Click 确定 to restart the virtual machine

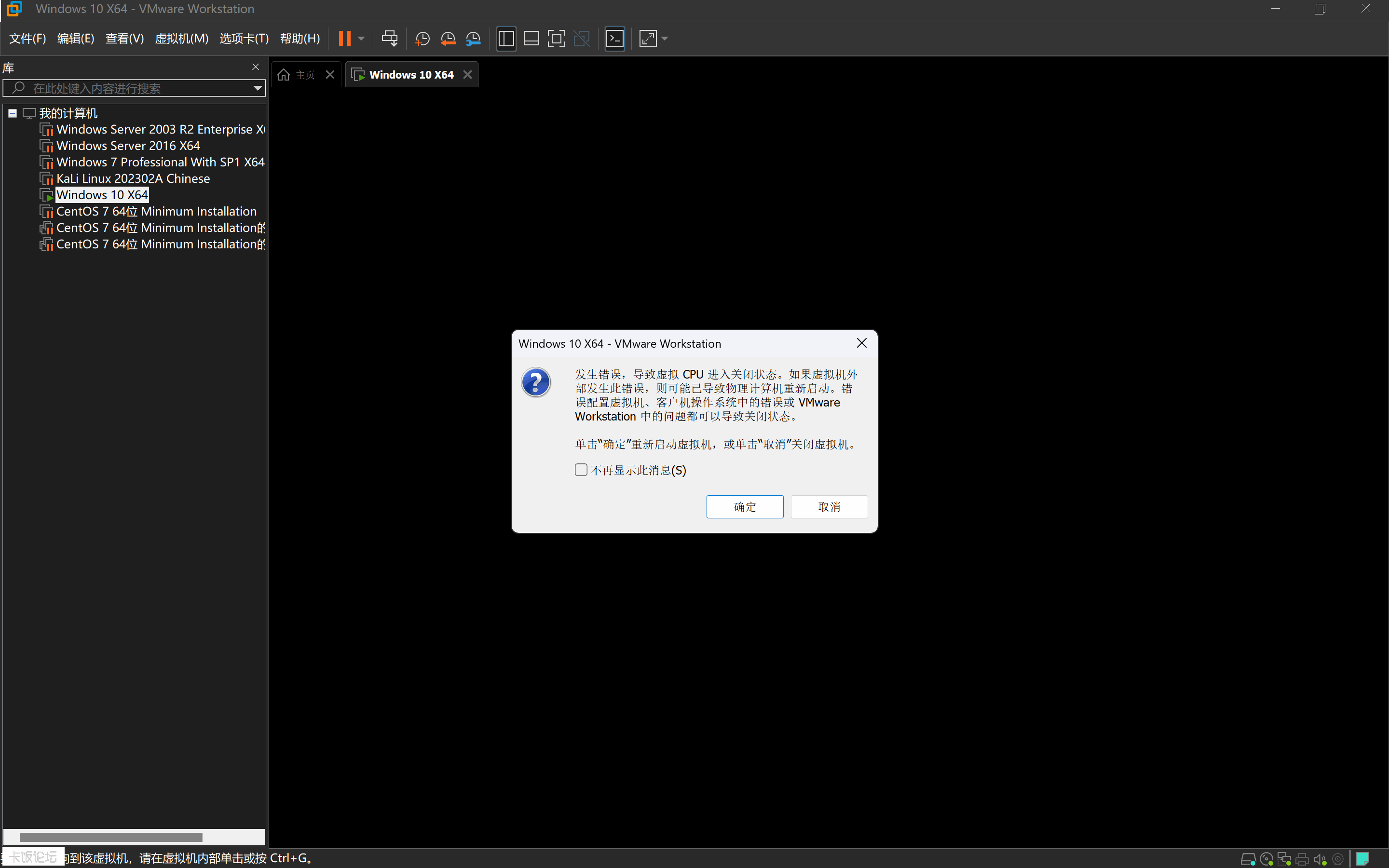point(745,507)
